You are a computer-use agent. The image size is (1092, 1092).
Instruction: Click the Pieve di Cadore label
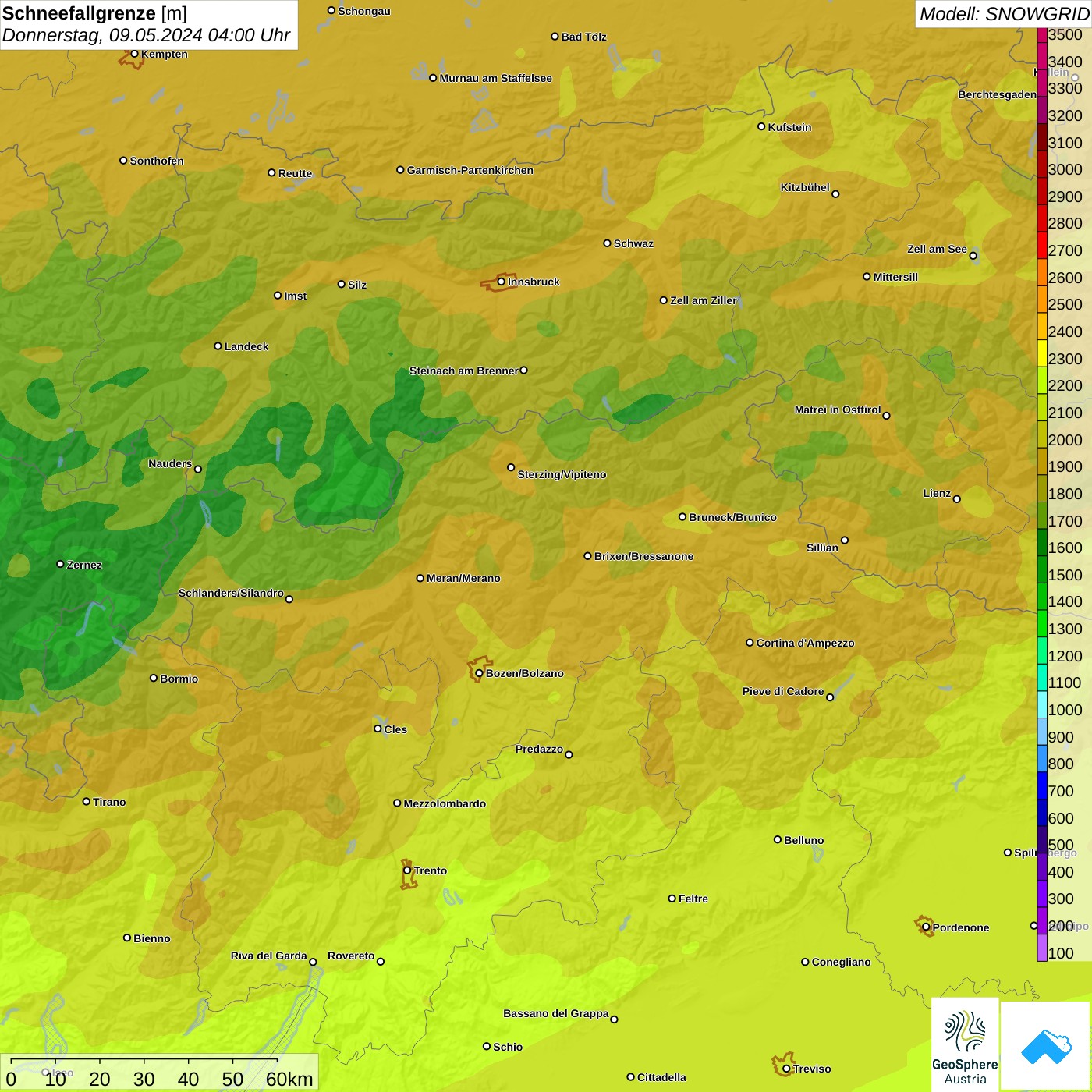[783, 691]
